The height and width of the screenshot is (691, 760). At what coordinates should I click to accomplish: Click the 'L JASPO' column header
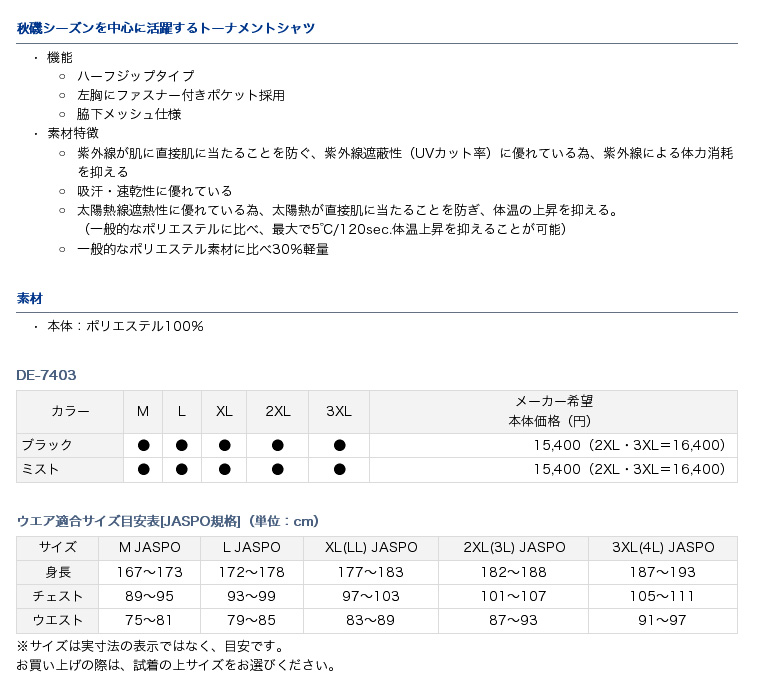[x=252, y=548]
